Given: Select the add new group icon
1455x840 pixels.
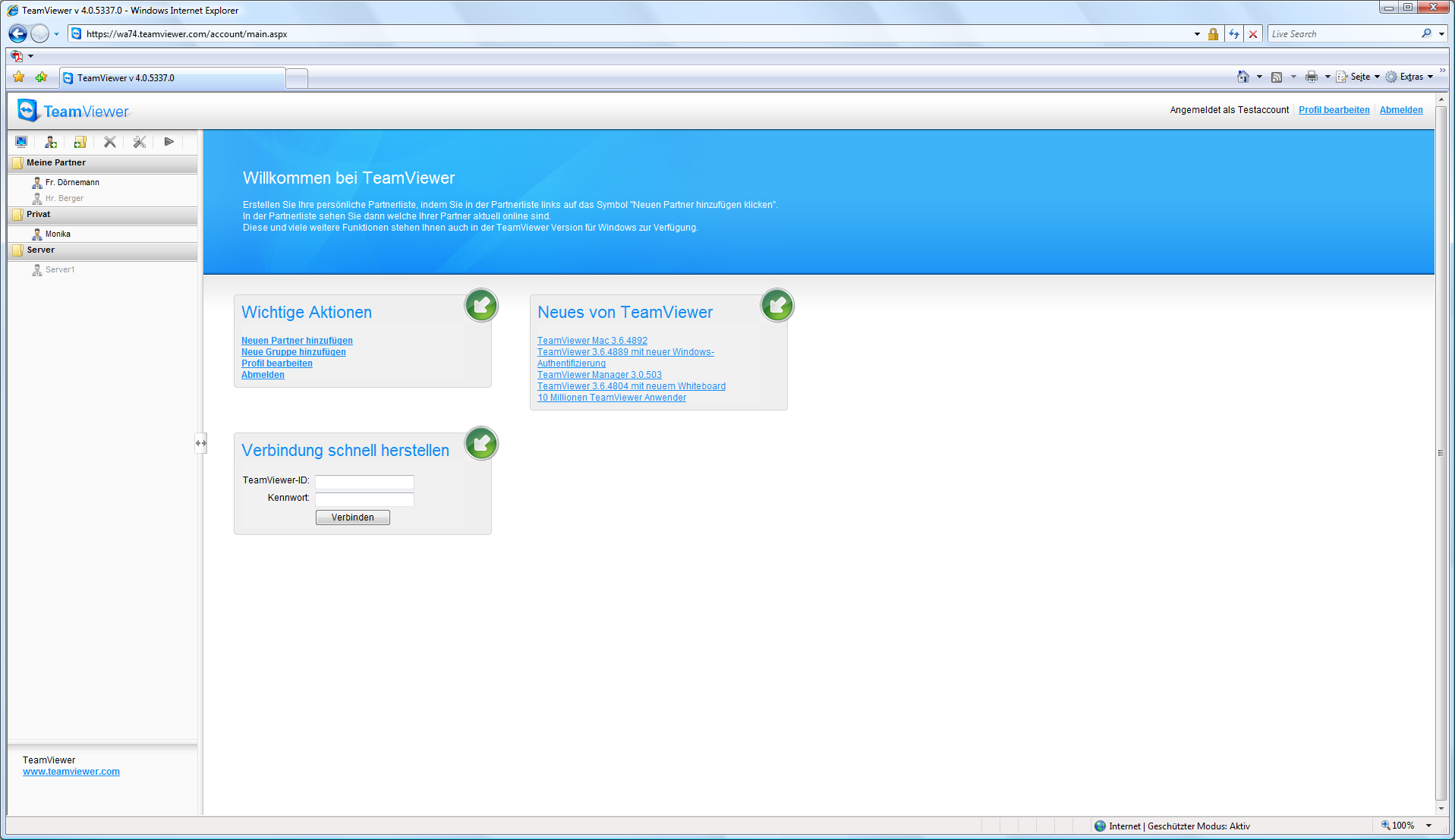Looking at the screenshot, I should tap(80, 142).
